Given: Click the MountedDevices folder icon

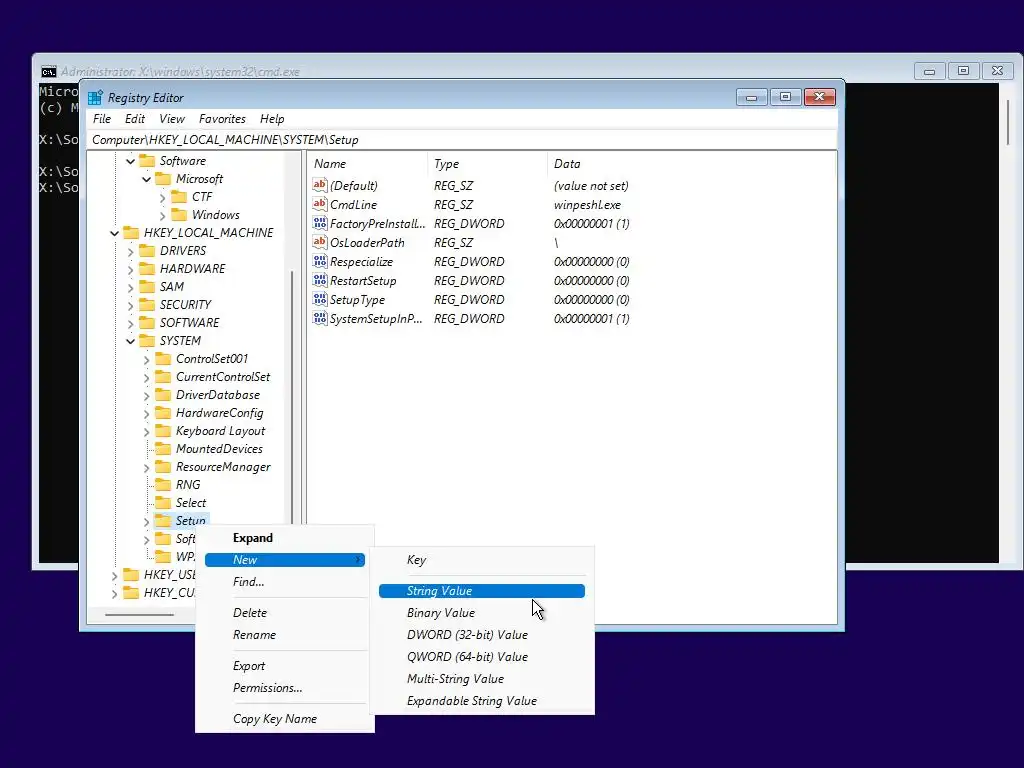Looking at the screenshot, I should 163,449.
